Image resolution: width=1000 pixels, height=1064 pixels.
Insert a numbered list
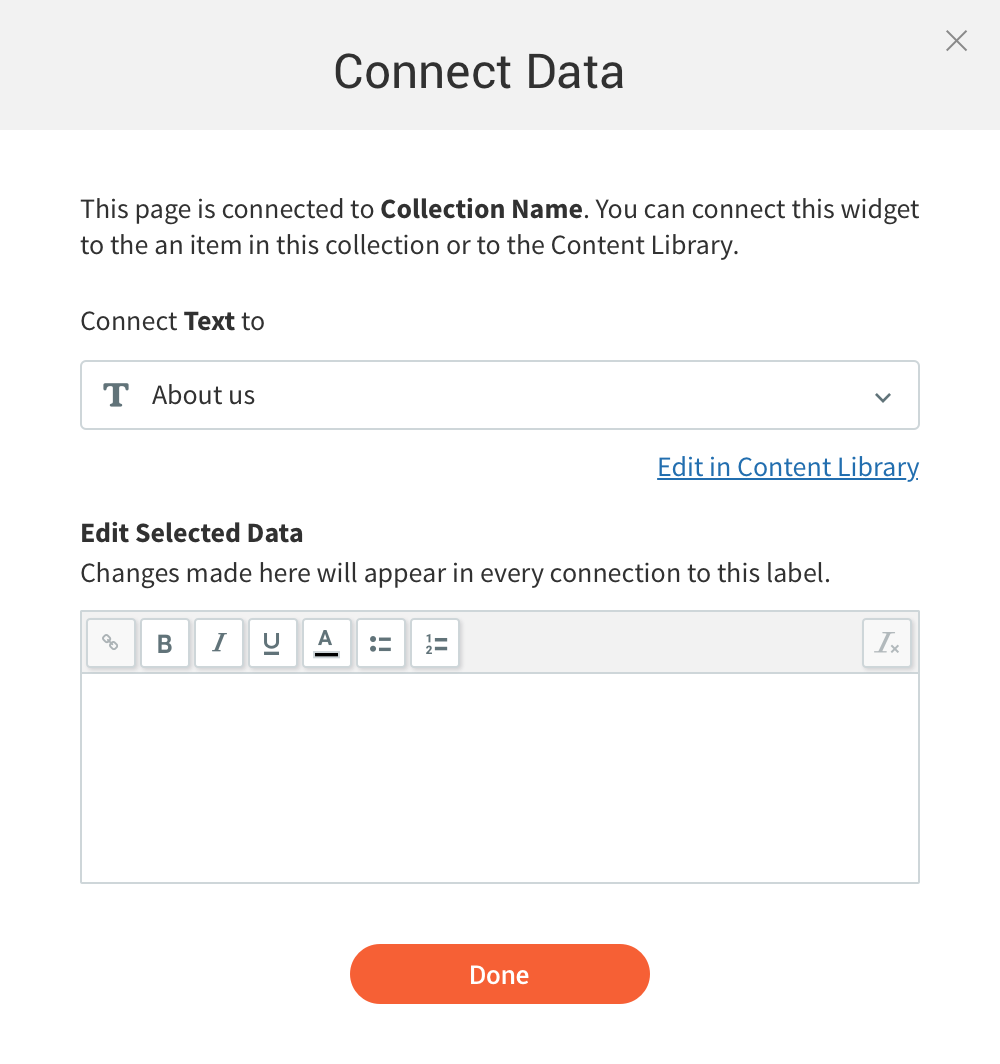pyautogui.click(x=435, y=643)
